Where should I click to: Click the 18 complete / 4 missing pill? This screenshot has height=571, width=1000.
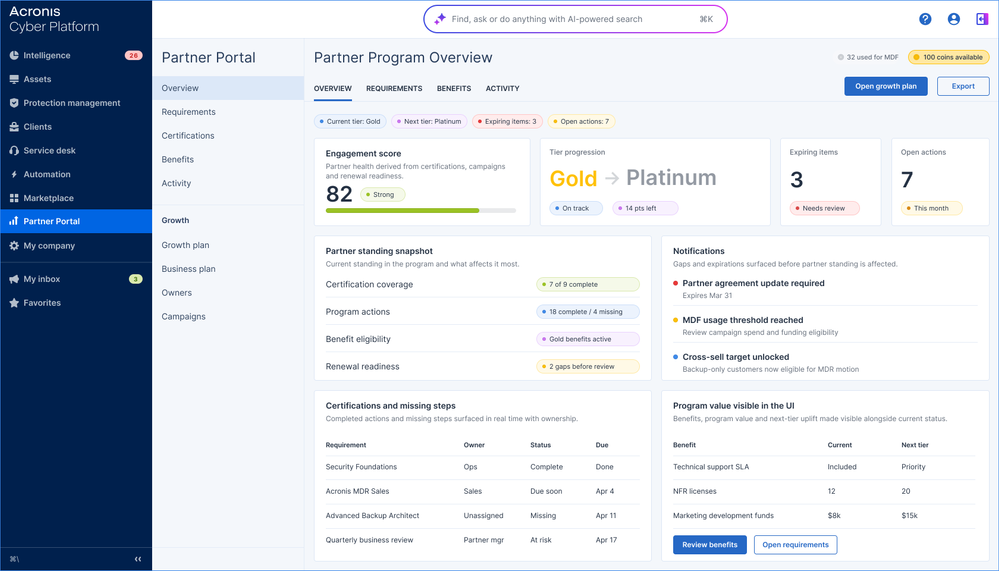(x=588, y=312)
